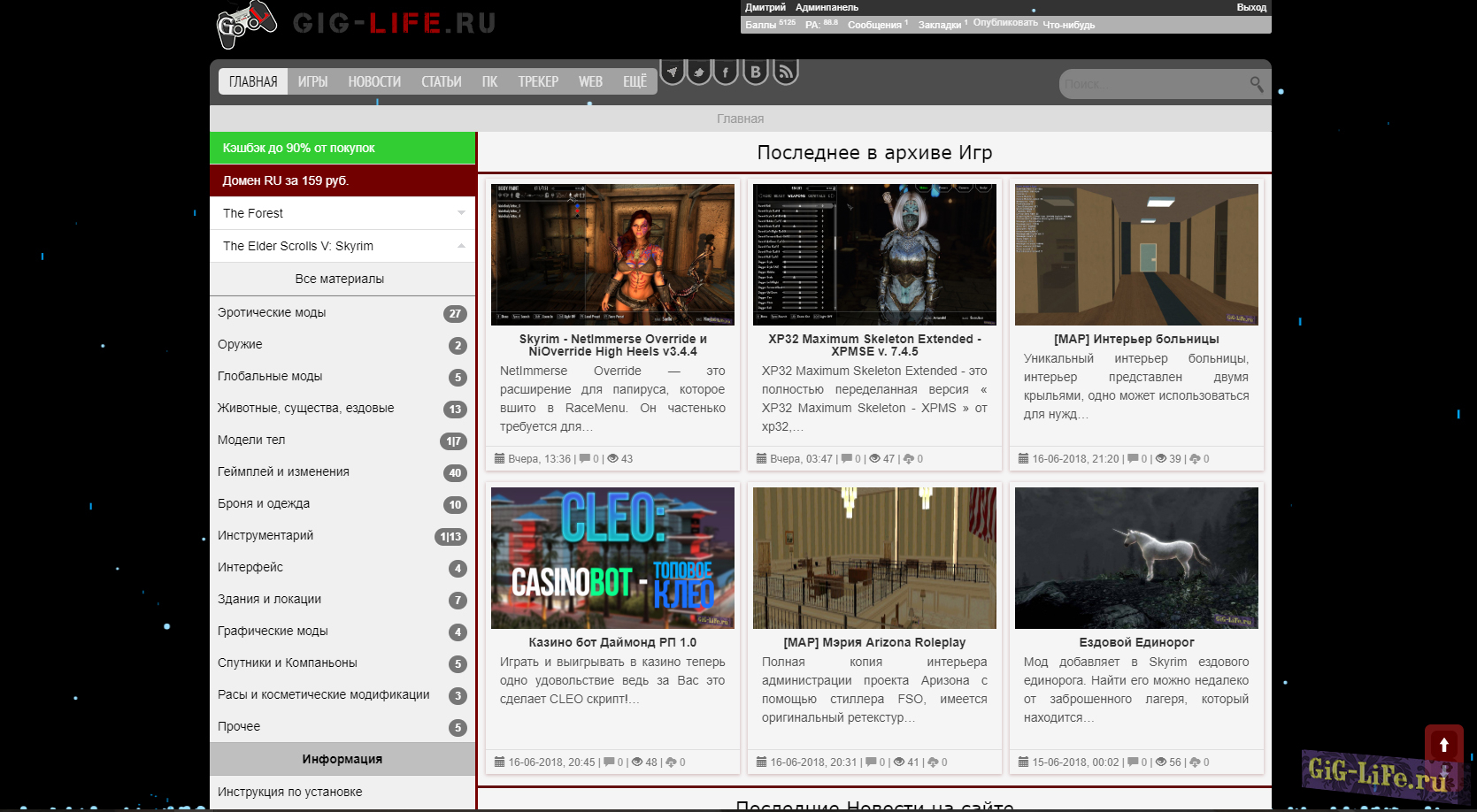
Task: Open the RSS feed icon
Action: 785,72
